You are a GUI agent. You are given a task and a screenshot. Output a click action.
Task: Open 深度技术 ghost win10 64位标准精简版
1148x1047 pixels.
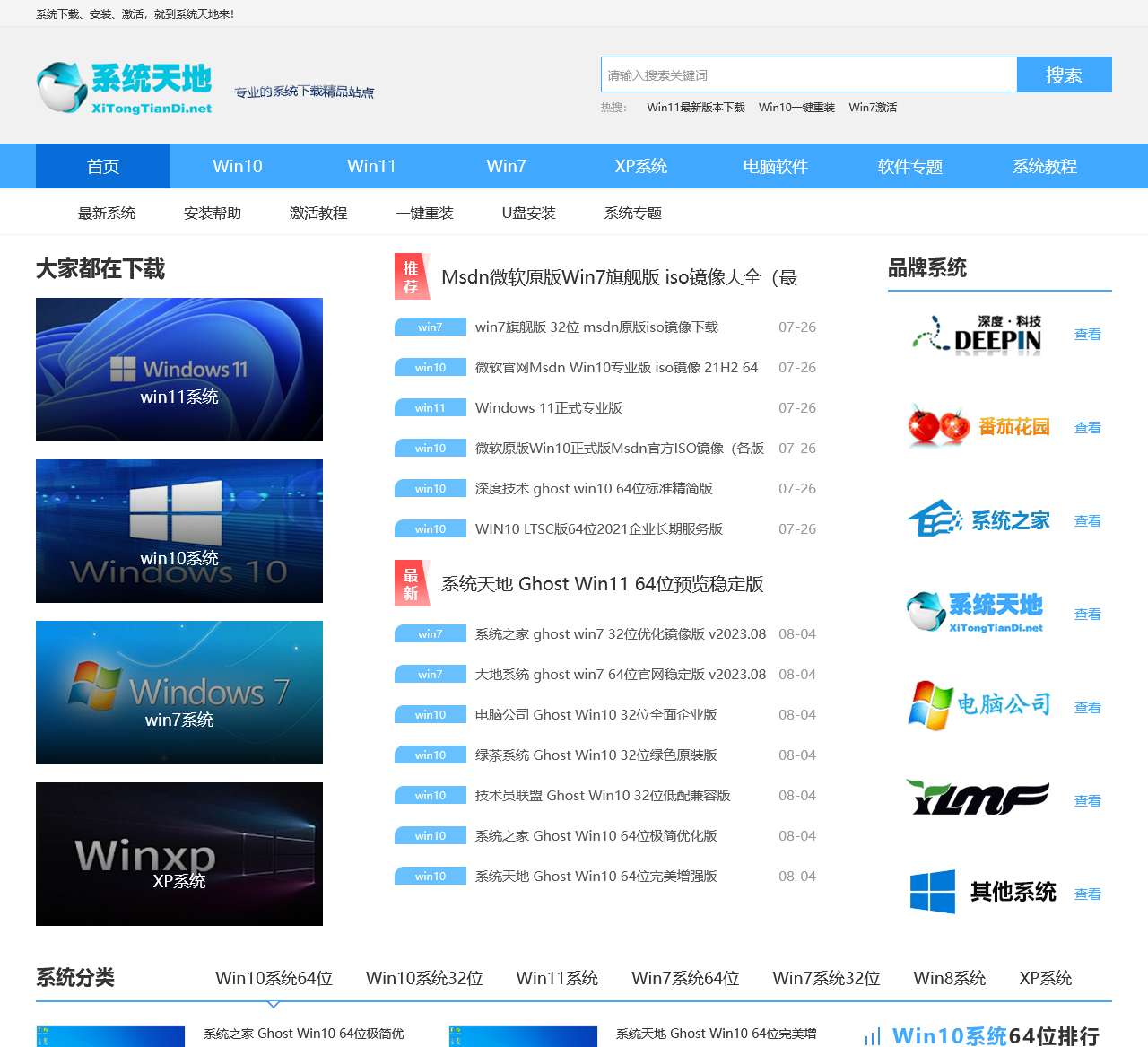pos(594,489)
